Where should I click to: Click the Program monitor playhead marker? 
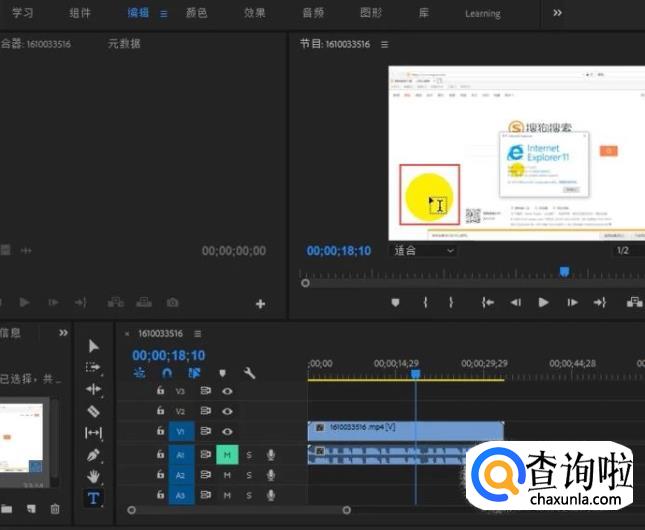[564, 271]
